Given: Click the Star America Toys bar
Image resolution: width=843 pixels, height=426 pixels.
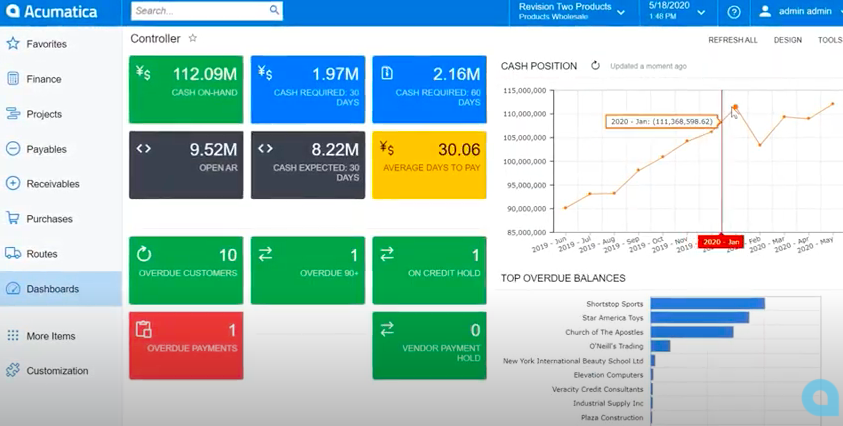Looking at the screenshot, I should (x=700, y=318).
